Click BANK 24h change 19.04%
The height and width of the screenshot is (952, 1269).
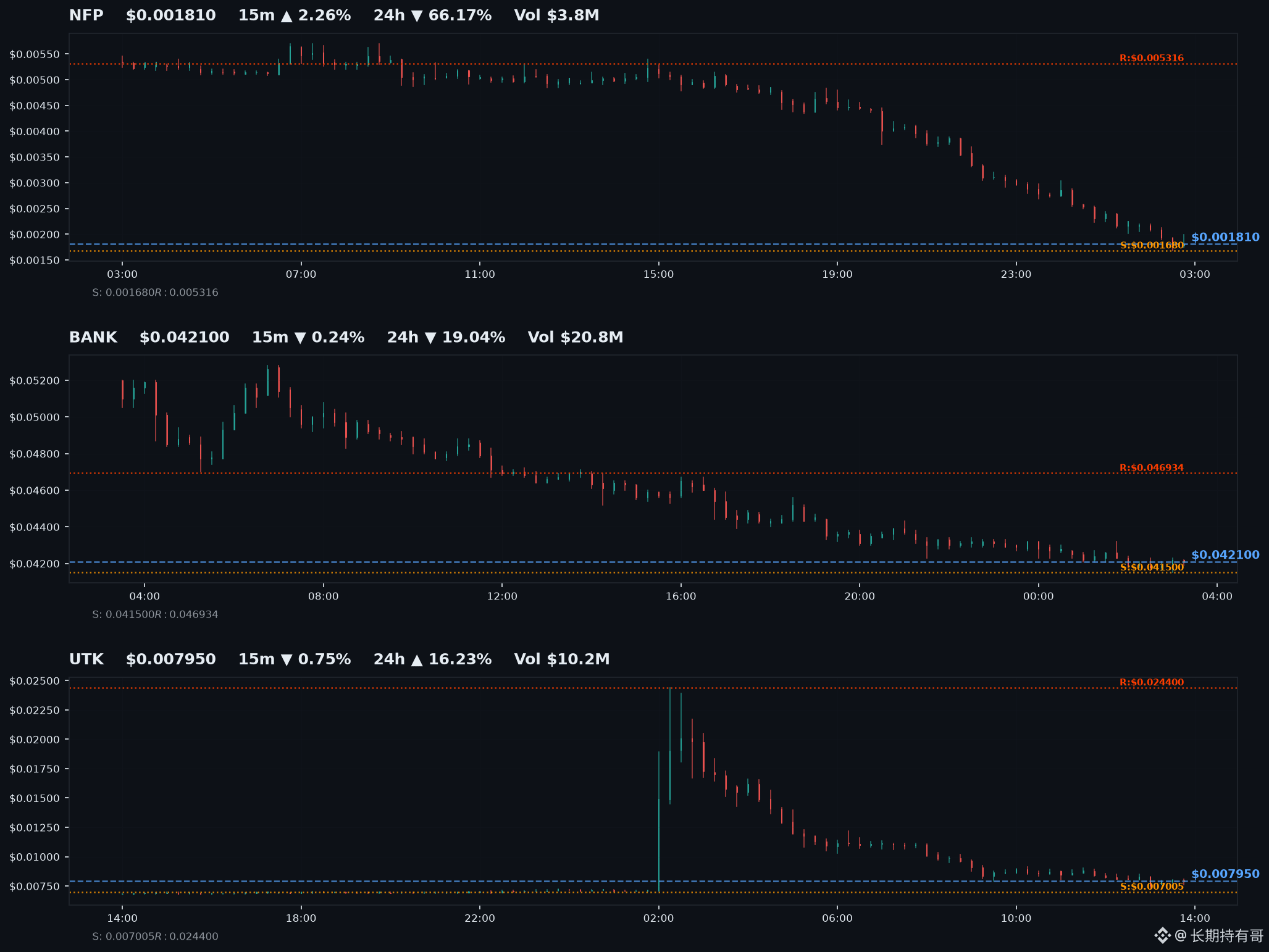click(x=446, y=337)
